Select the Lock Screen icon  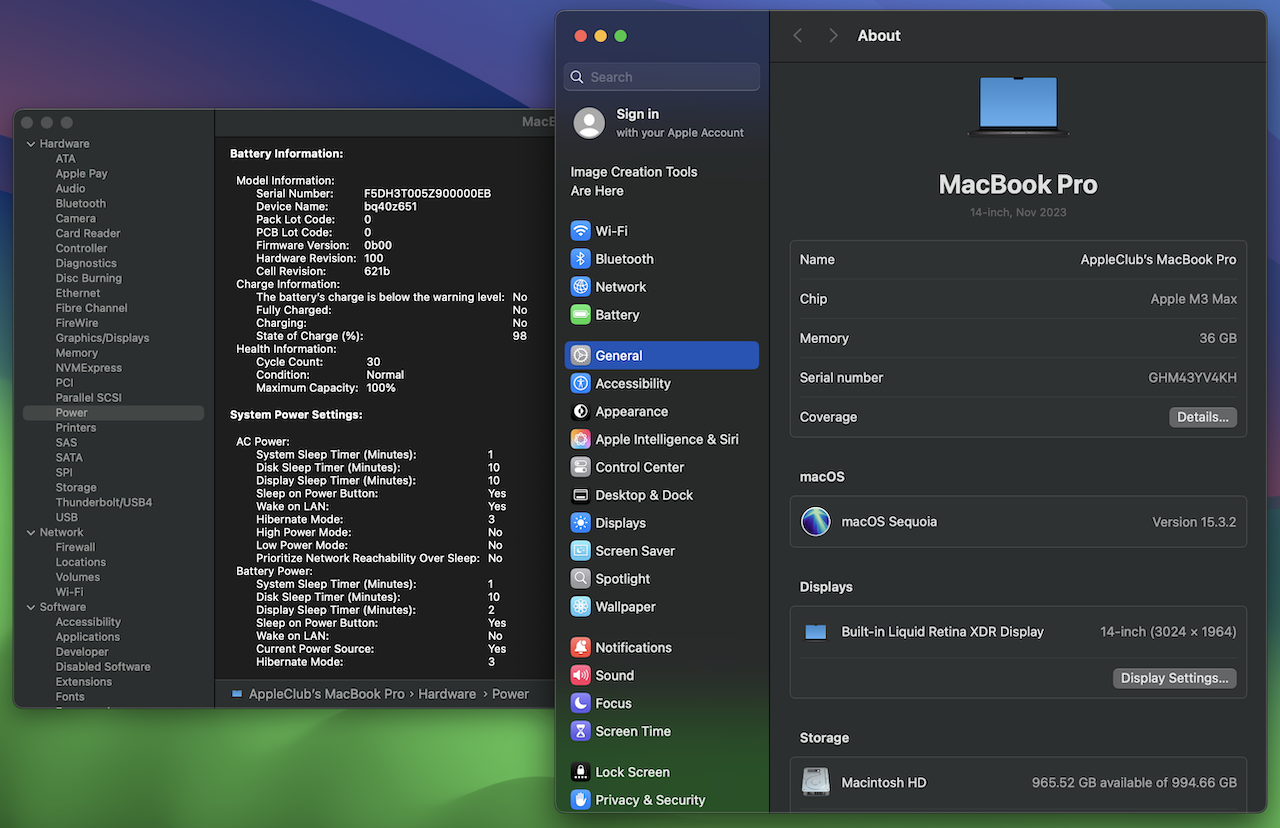[x=580, y=772]
